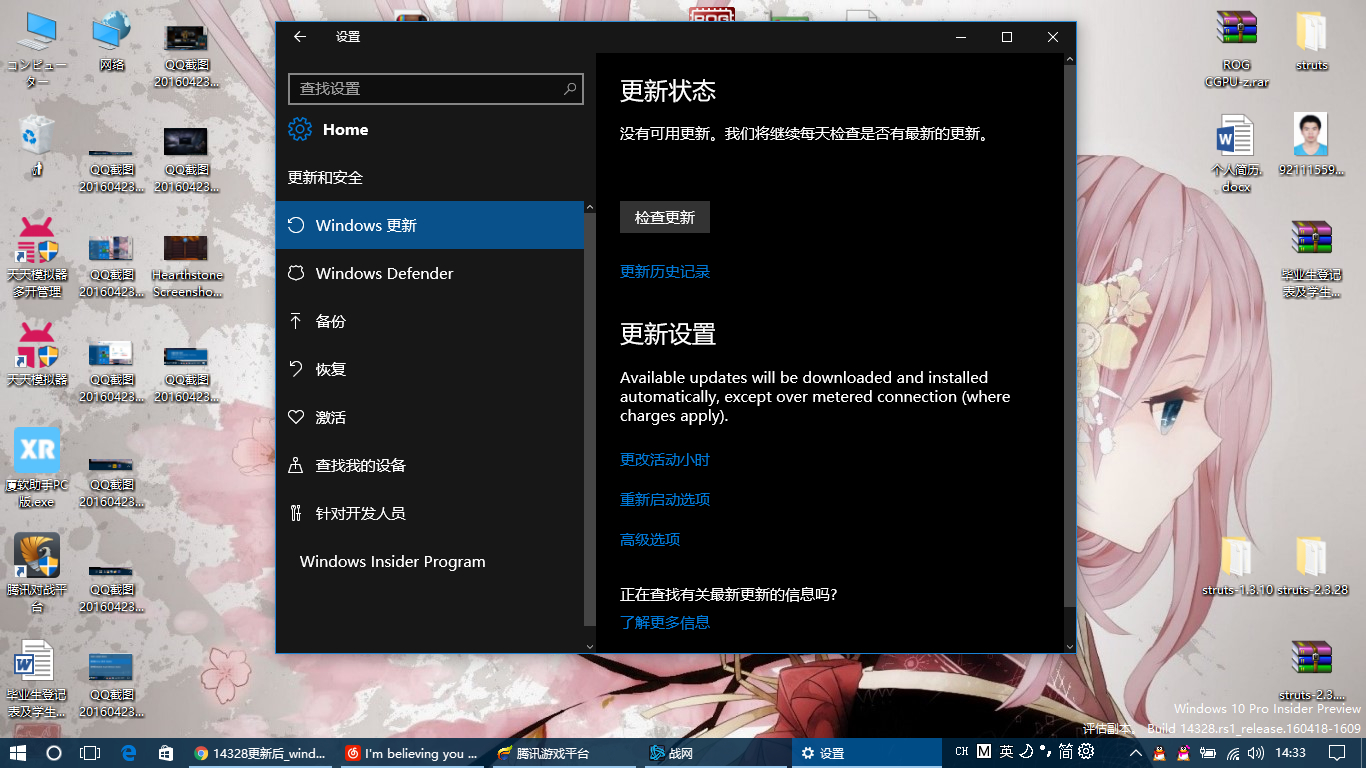Click the content pane scroll-down arrow

click(x=1070, y=646)
